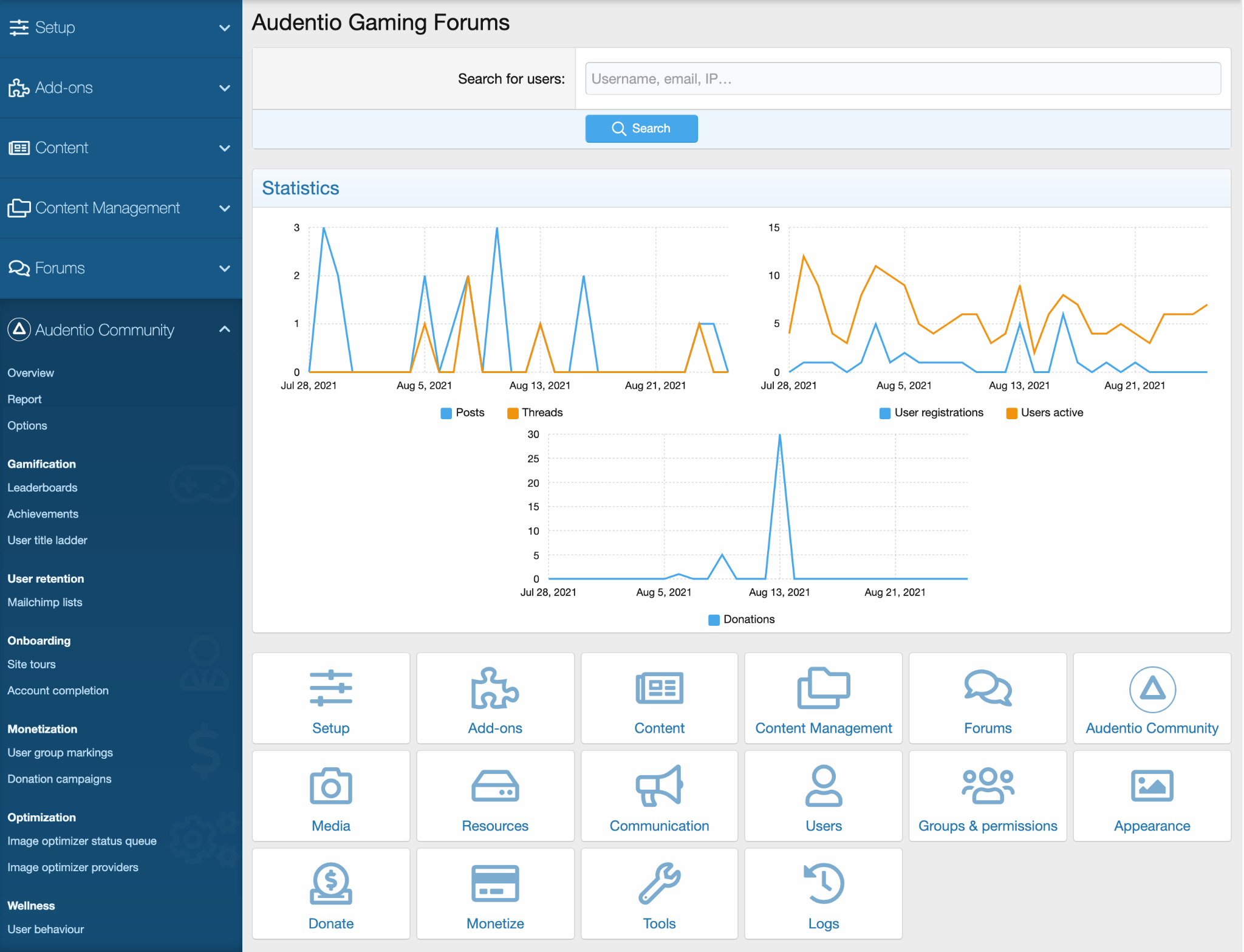This screenshot has width=1244, height=952.
Task: Open Leaderboards in the sidebar
Action: pos(43,487)
